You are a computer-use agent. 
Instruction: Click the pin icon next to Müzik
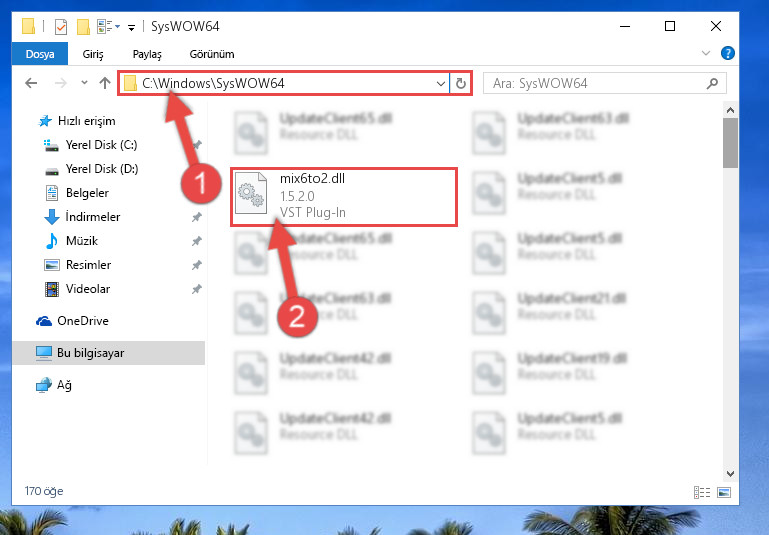click(x=197, y=241)
